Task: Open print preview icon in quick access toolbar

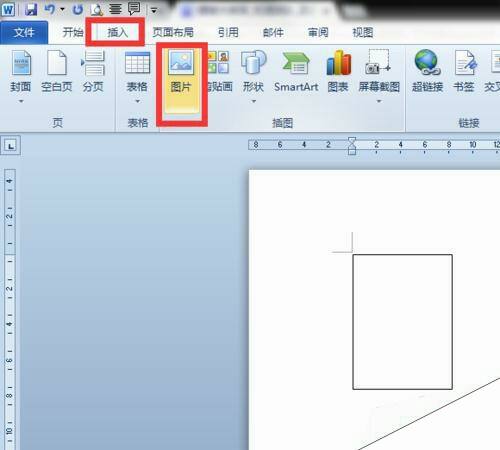Action: point(96,9)
